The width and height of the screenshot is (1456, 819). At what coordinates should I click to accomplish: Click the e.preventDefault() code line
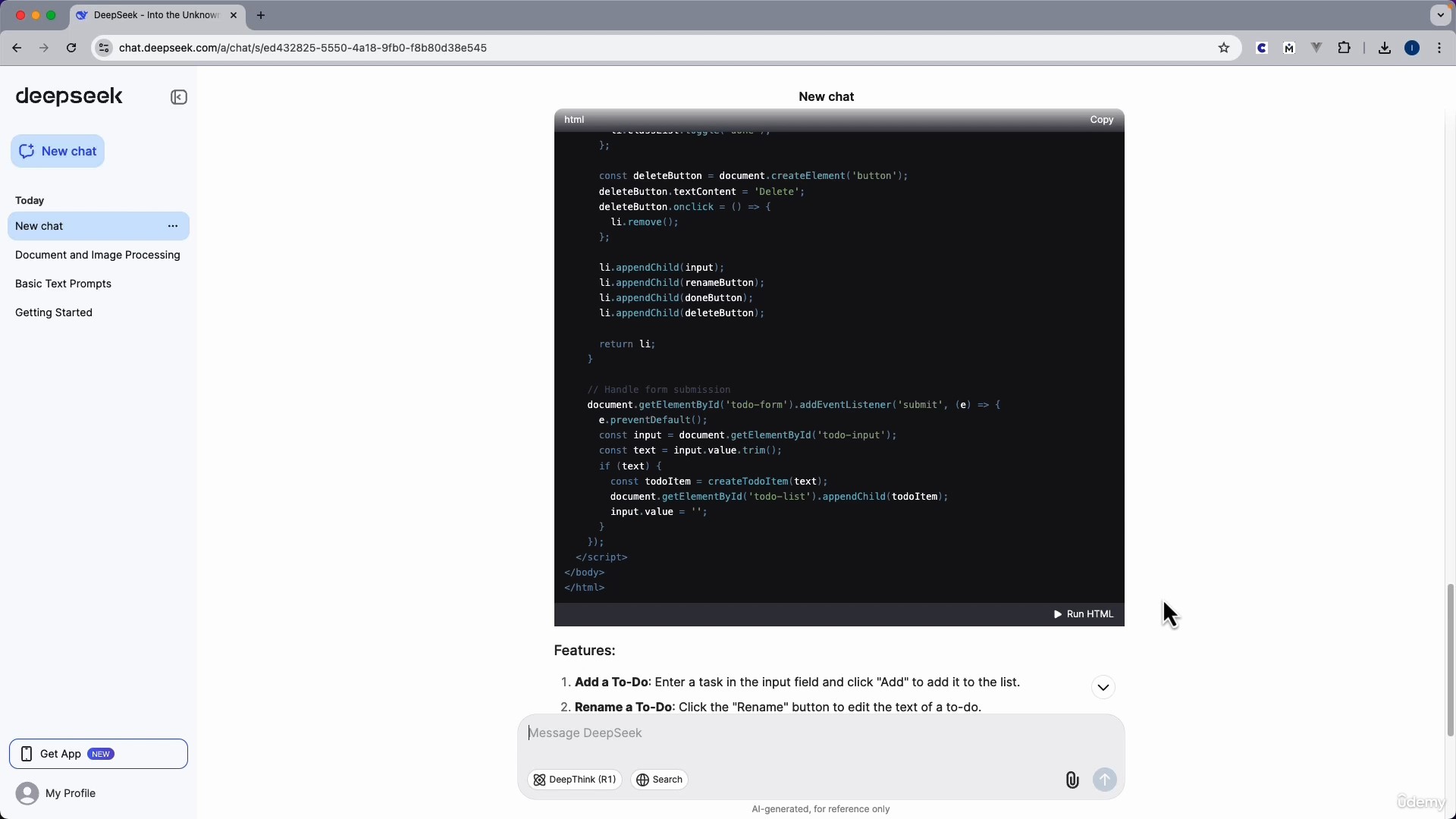[x=653, y=420]
